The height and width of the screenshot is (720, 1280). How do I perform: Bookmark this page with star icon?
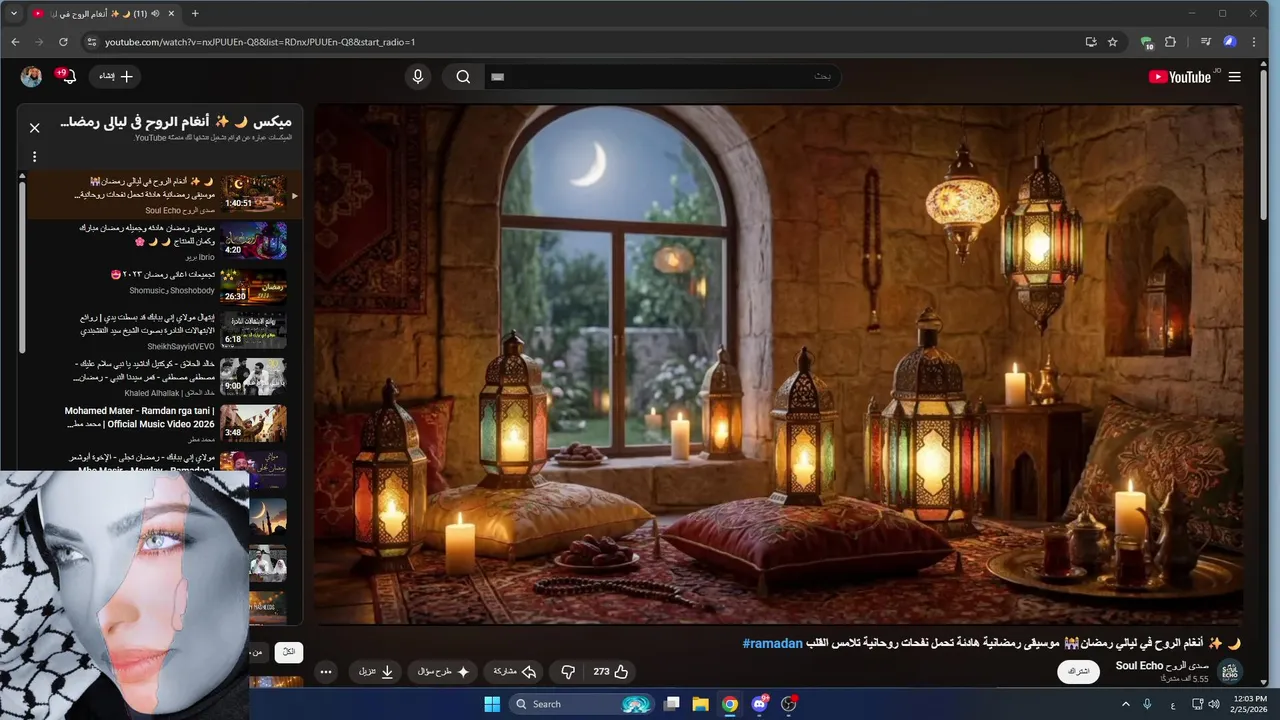[1112, 42]
